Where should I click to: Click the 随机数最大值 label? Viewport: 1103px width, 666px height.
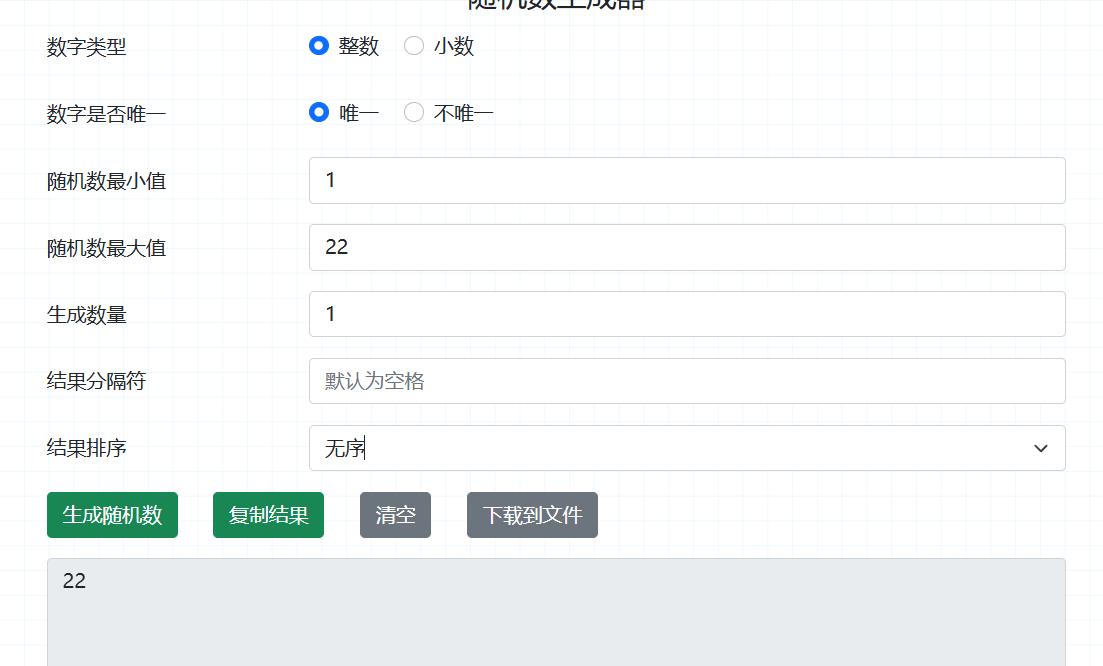(x=107, y=248)
